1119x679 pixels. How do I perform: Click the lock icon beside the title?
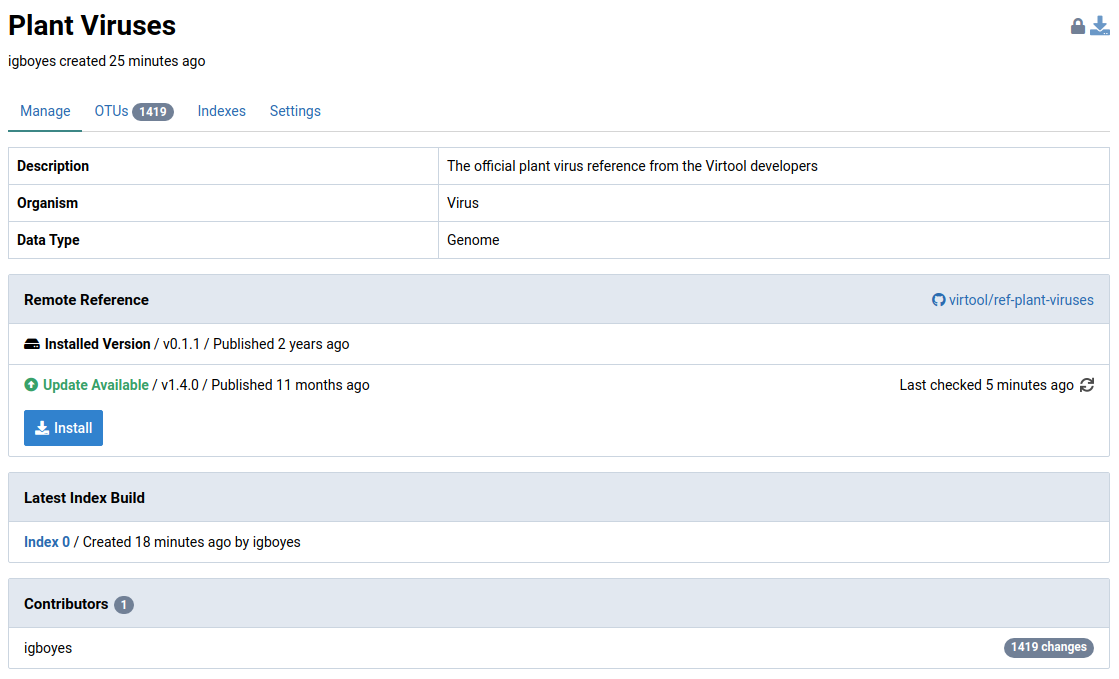pos(1078,27)
